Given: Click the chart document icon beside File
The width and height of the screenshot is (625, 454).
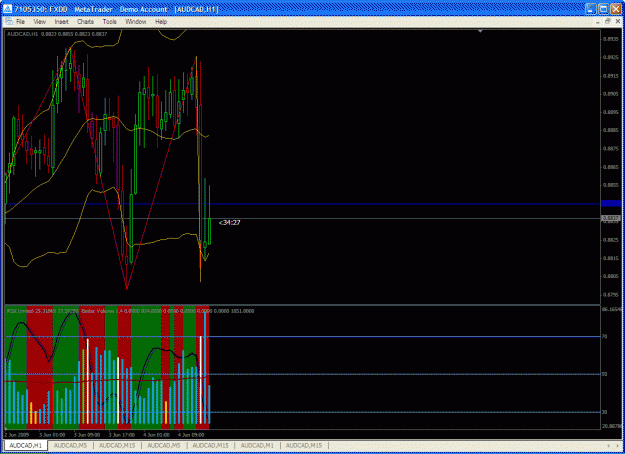Looking at the screenshot, I should point(8,22).
